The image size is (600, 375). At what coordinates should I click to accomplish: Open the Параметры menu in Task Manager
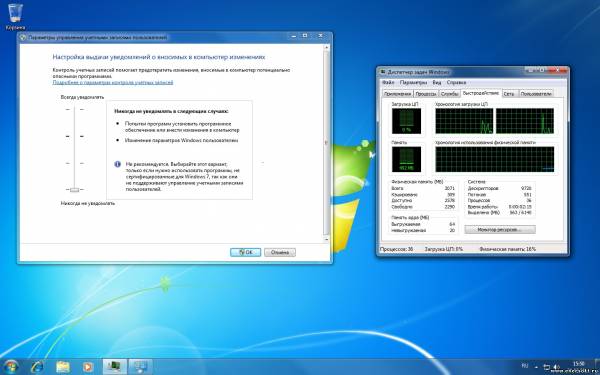point(413,82)
